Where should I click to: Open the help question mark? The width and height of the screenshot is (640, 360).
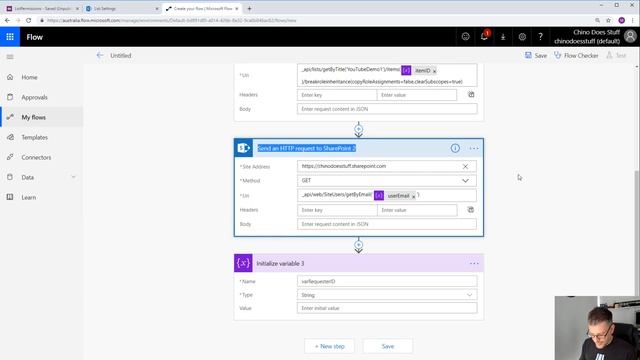coord(540,37)
